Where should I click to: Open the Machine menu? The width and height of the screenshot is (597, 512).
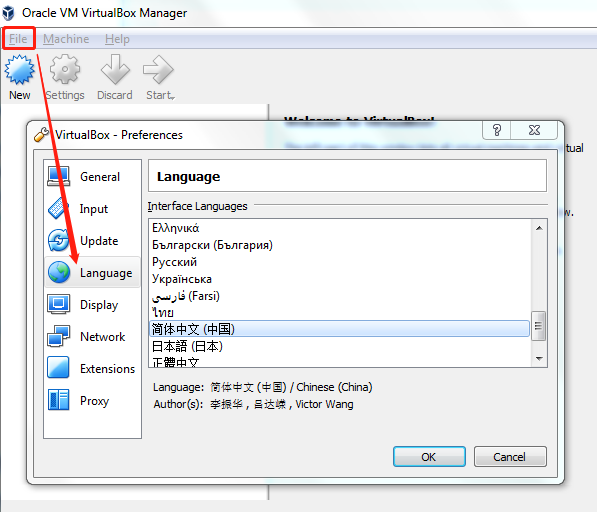(x=66, y=38)
